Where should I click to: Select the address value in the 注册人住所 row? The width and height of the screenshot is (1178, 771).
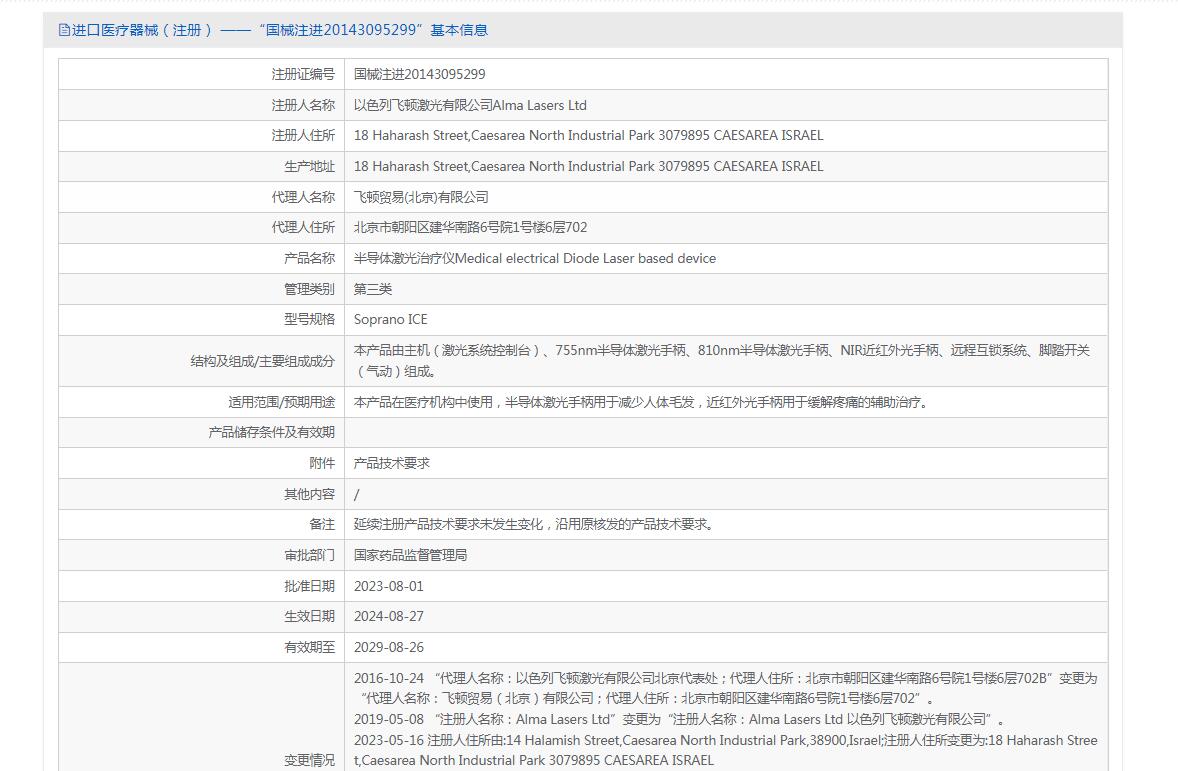588,135
